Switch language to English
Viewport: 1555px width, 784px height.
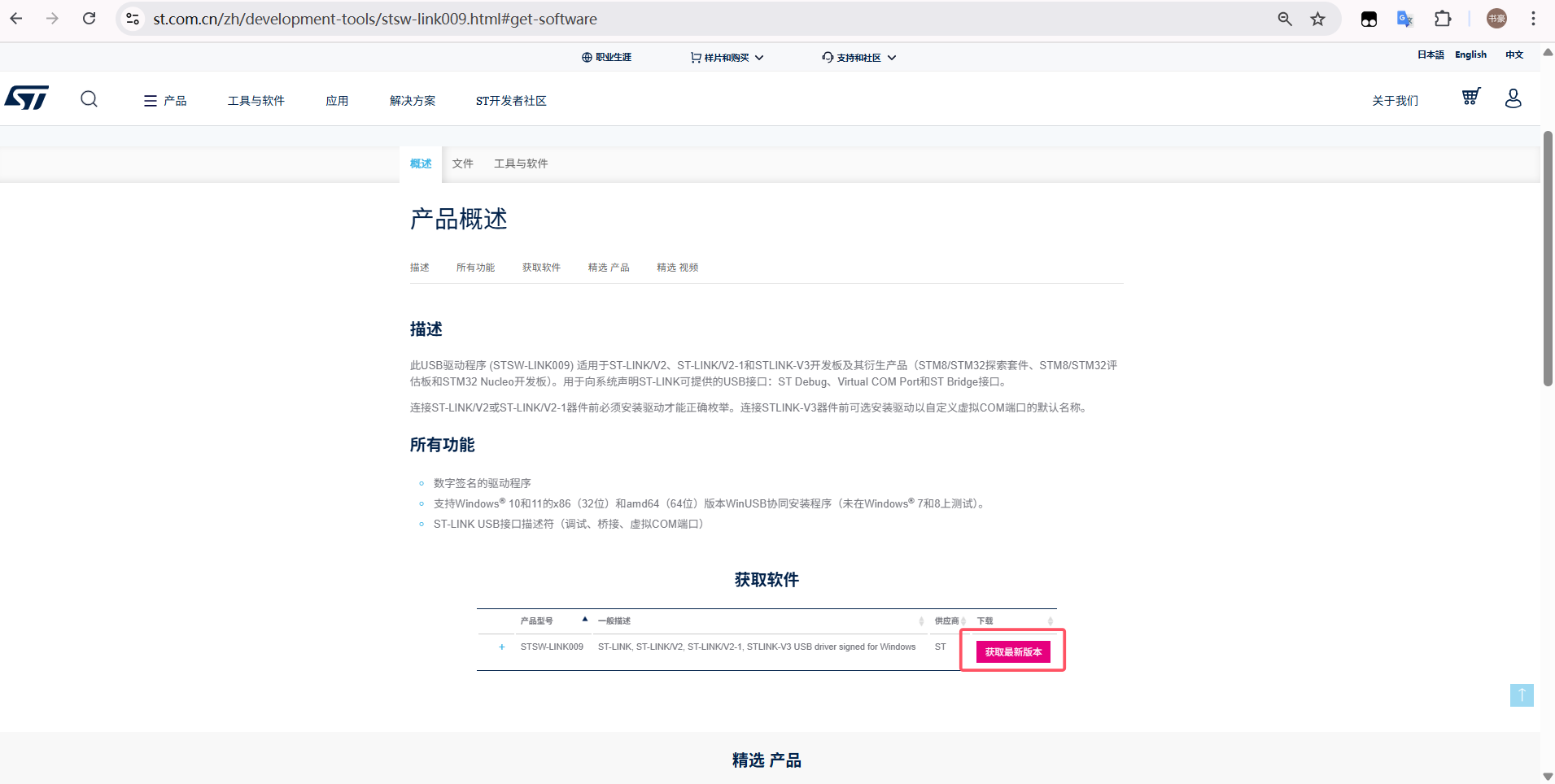pos(1470,54)
